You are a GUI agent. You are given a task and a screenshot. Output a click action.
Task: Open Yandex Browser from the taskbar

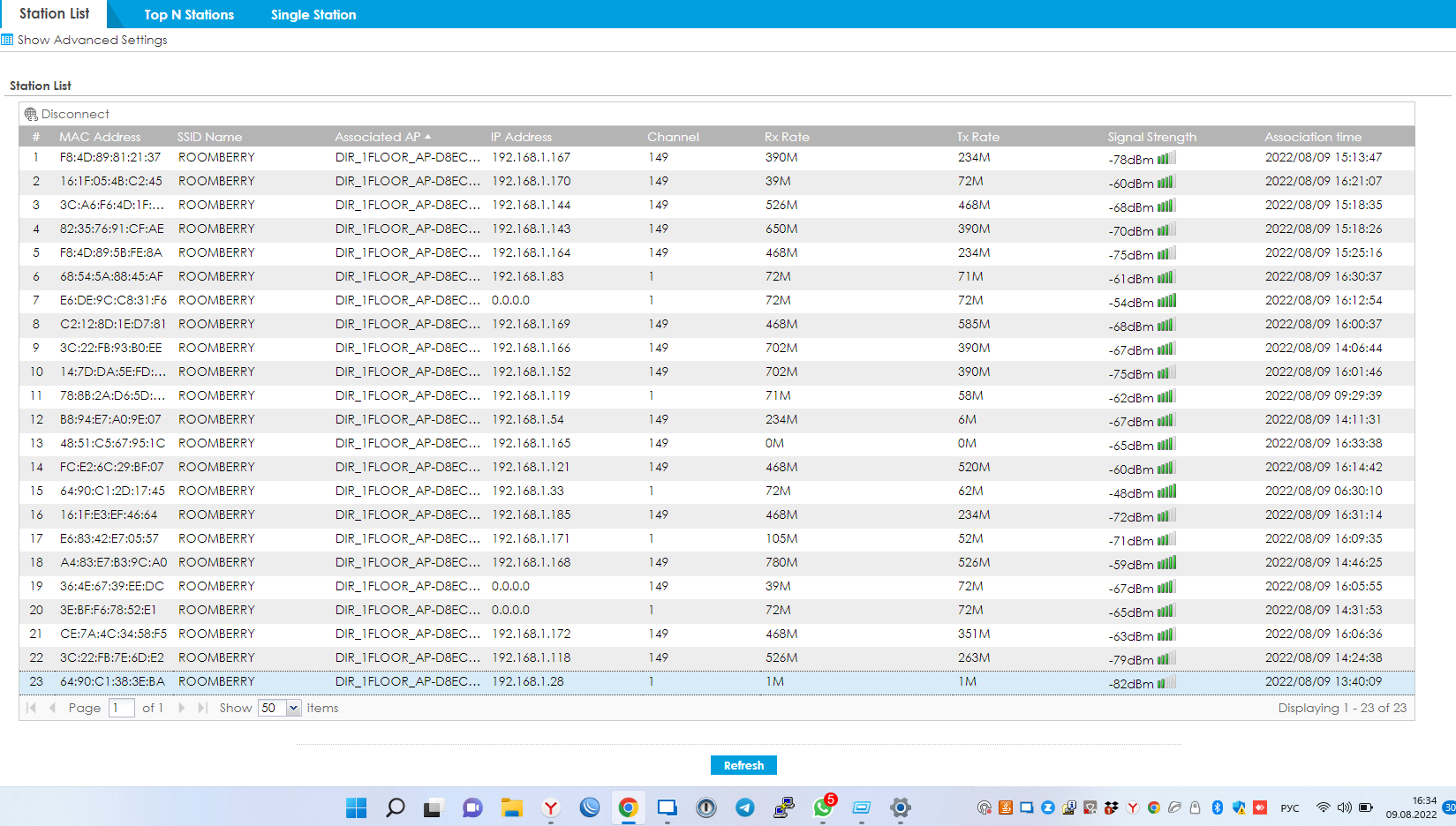pyautogui.click(x=550, y=807)
